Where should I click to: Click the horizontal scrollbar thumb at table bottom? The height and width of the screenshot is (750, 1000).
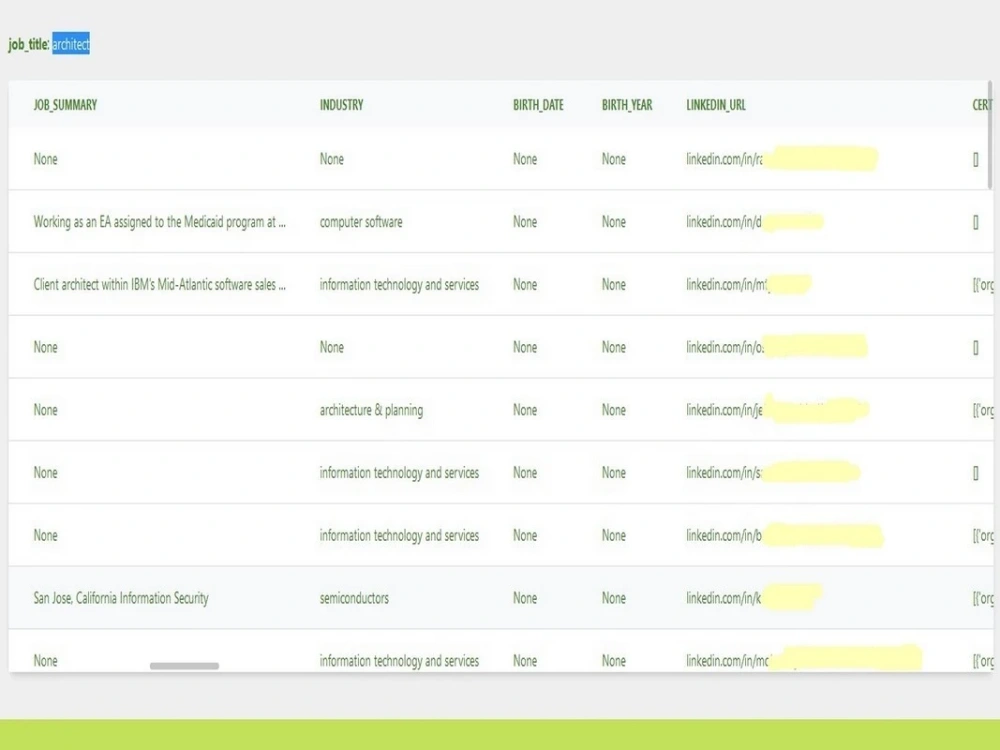[184, 666]
